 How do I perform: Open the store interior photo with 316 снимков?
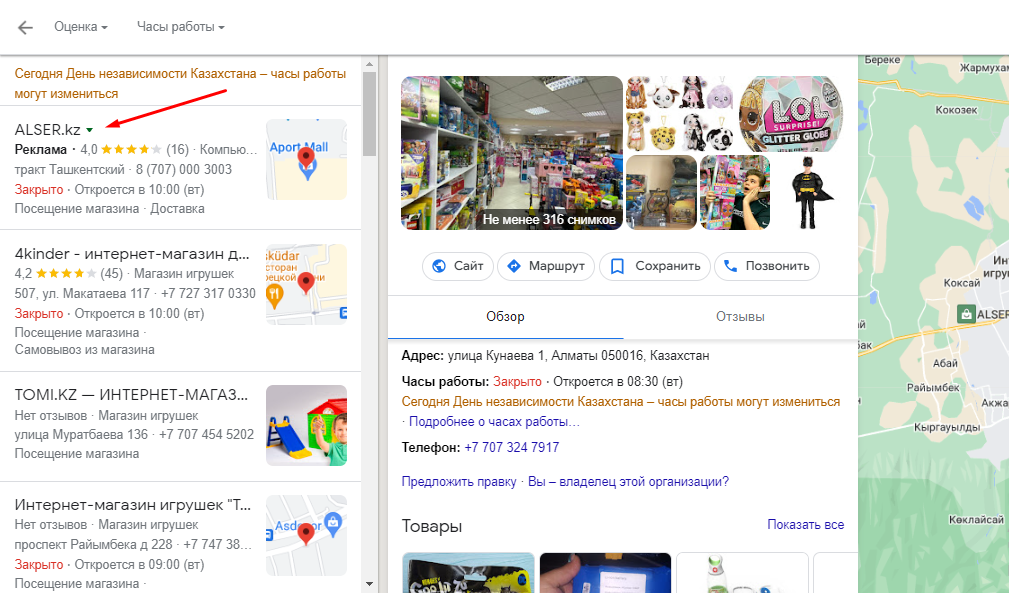click(x=512, y=153)
